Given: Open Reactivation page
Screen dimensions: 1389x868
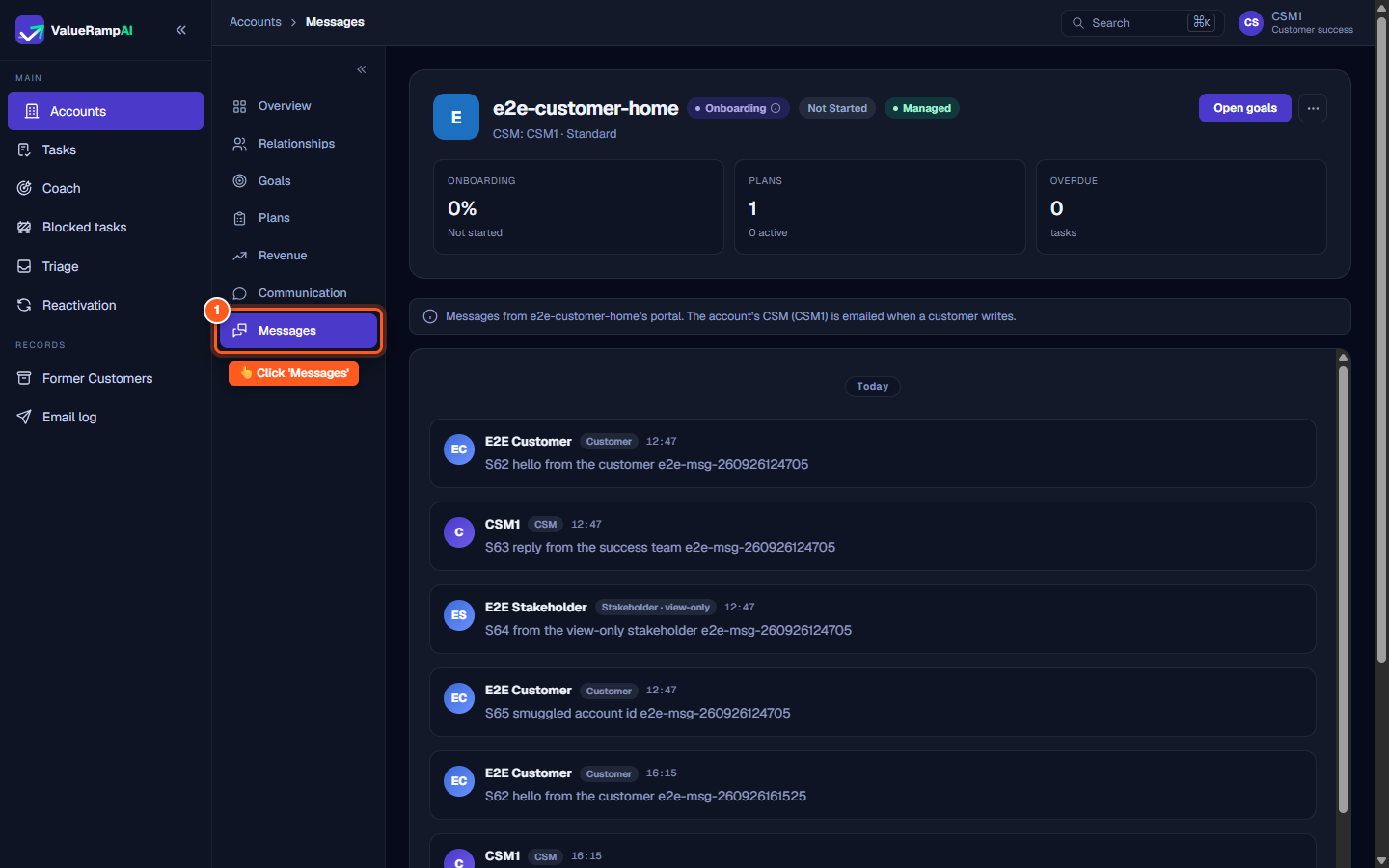Looking at the screenshot, I should (x=105, y=305).
